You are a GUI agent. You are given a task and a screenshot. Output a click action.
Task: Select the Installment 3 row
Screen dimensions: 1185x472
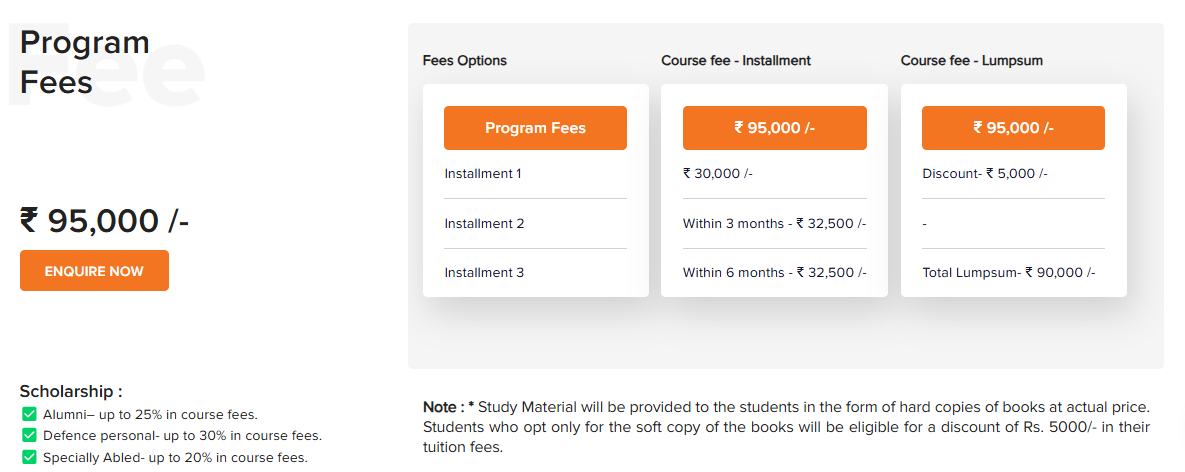(x=484, y=273)
